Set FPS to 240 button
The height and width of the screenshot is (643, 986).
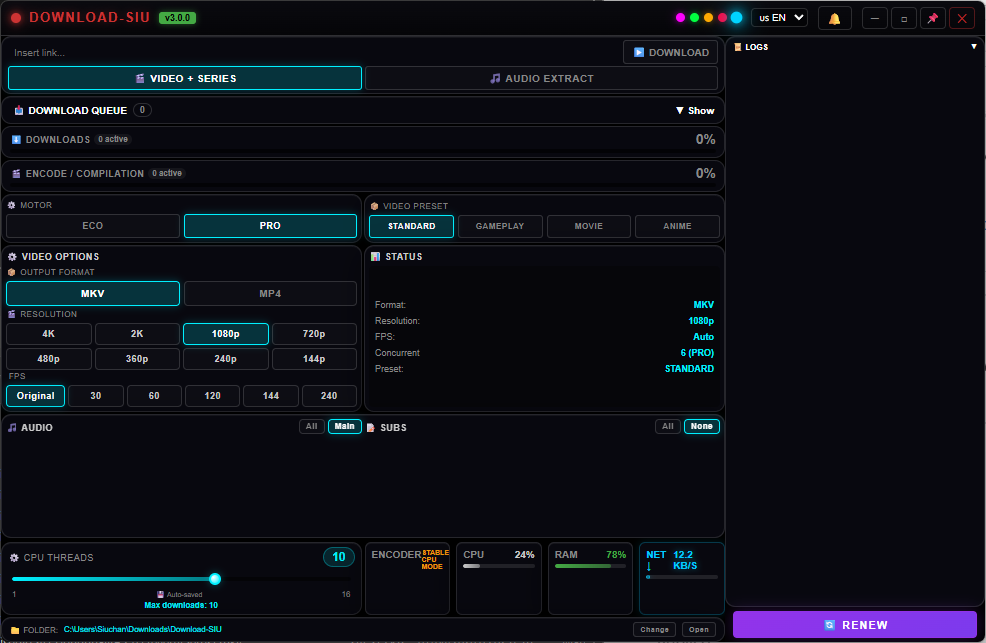[x=329, y=396]
